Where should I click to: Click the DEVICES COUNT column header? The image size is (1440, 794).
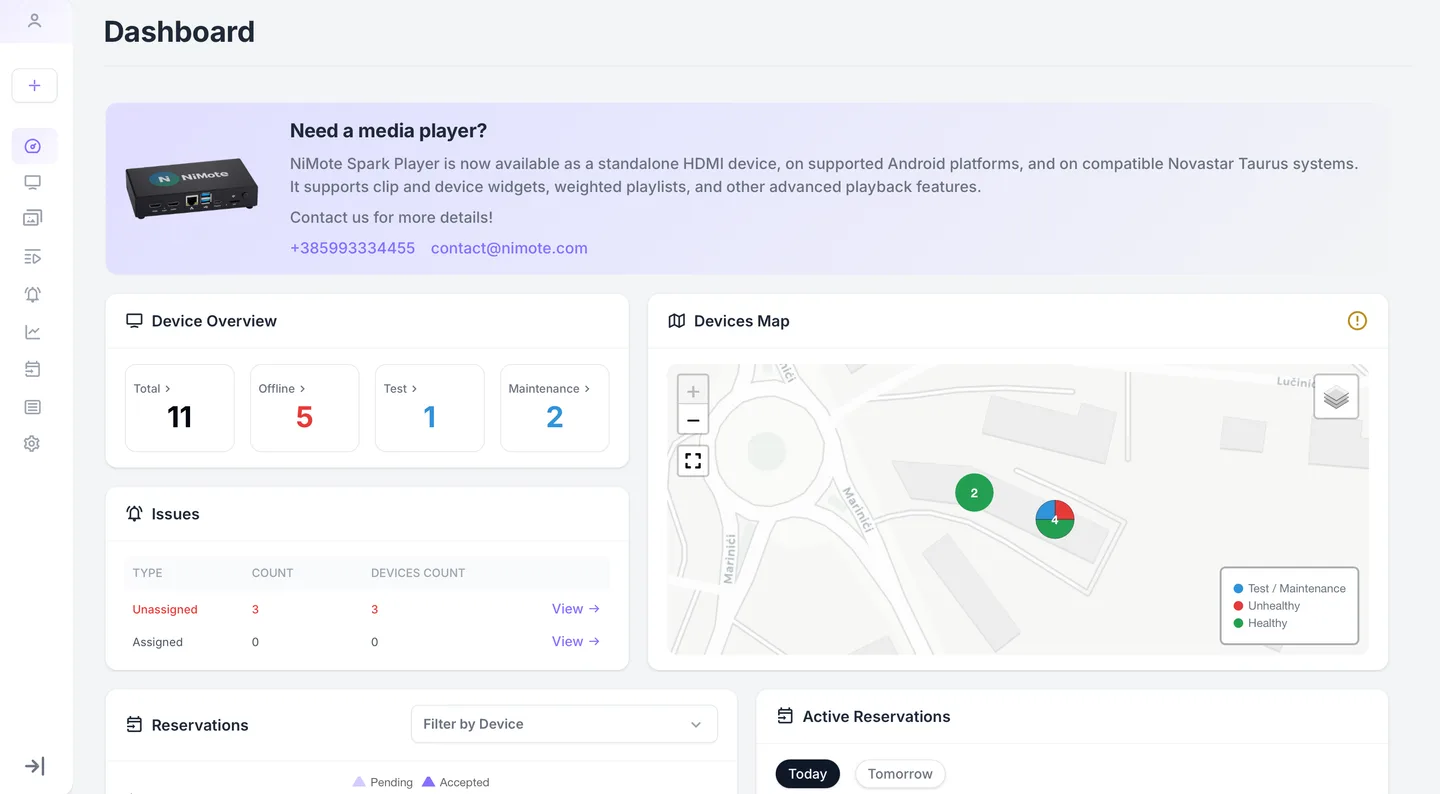(418, 573)
